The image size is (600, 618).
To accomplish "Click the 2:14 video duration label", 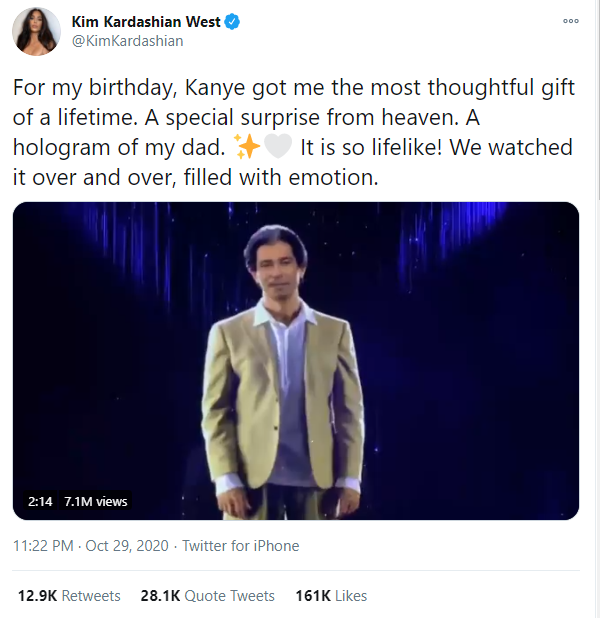I will (40, 501).
